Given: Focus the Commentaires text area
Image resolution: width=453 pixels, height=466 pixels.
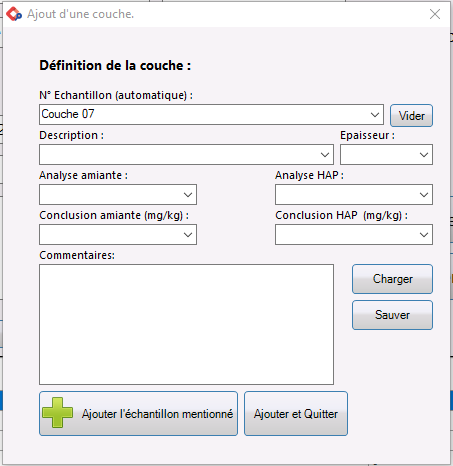Looking at the screenshot, I should pyautogui.click(x=186, y=325).
